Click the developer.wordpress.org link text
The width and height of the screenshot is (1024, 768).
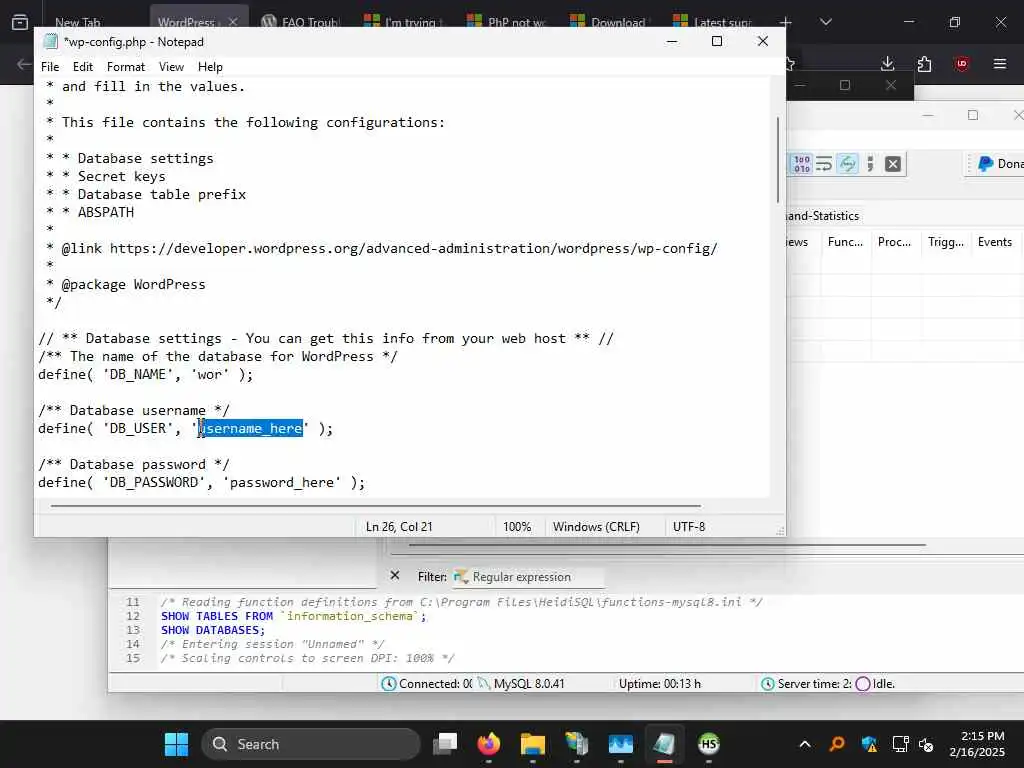(413, 249)
